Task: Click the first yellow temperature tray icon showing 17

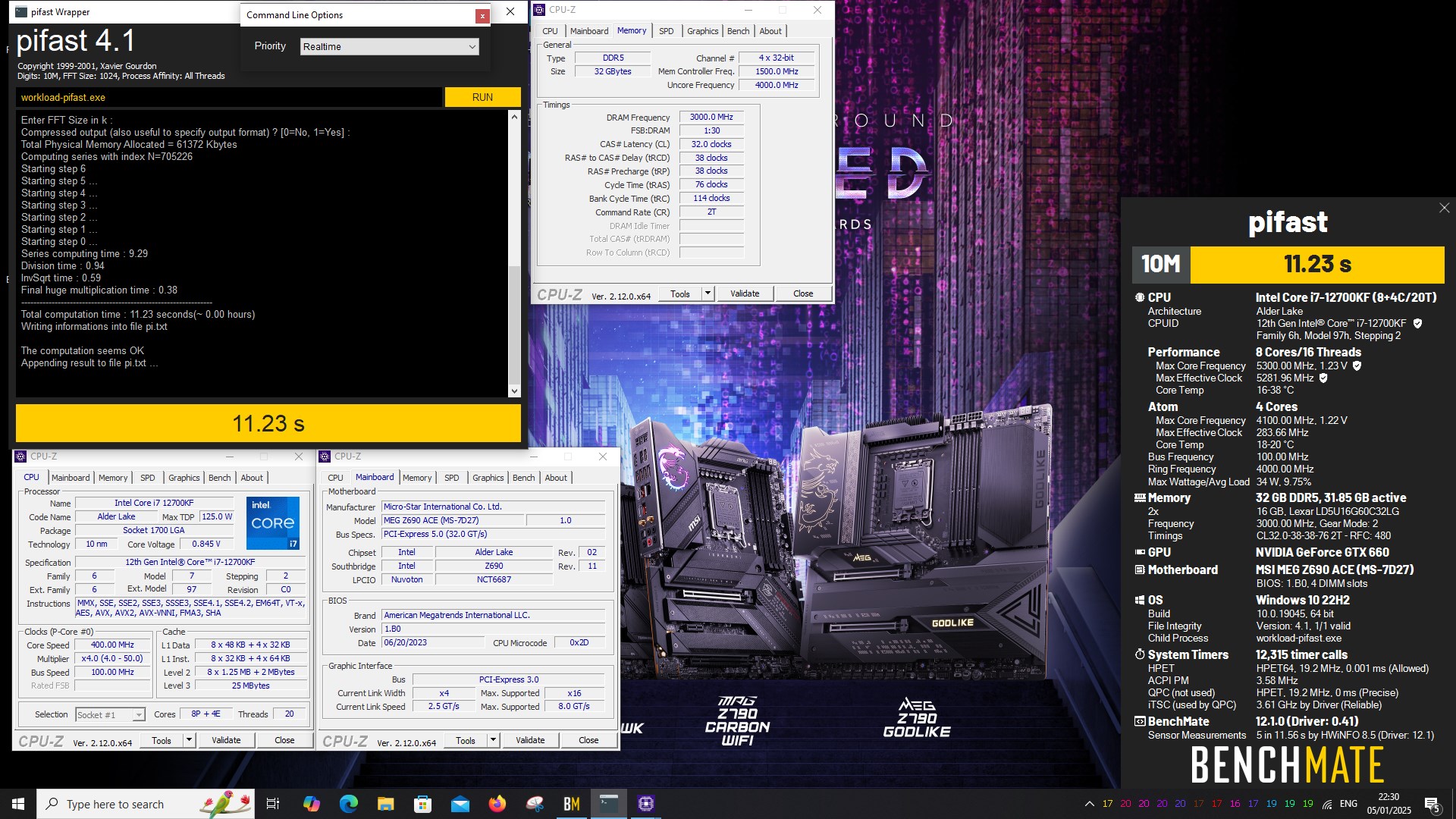Action: point(1107,804)
